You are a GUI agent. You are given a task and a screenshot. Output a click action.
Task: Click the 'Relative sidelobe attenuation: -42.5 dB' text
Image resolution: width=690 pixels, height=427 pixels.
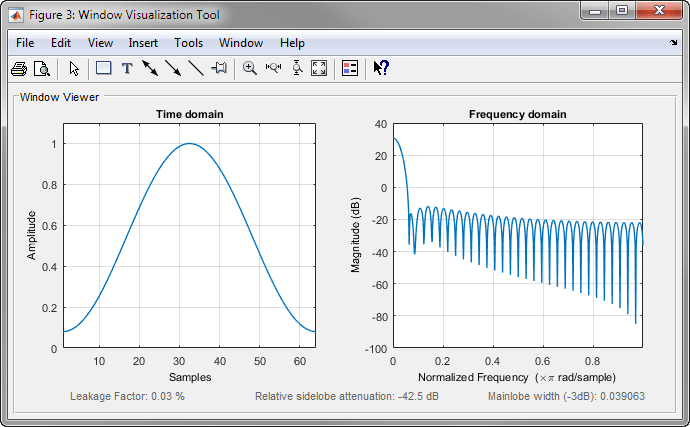coord(347,396)
